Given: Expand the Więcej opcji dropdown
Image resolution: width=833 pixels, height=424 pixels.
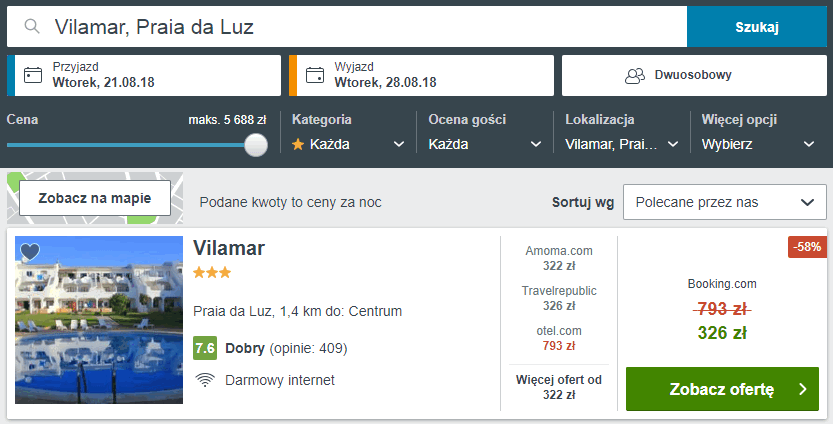Looking at the screenshot, I should pyautogui.click(x=757, y=144).
